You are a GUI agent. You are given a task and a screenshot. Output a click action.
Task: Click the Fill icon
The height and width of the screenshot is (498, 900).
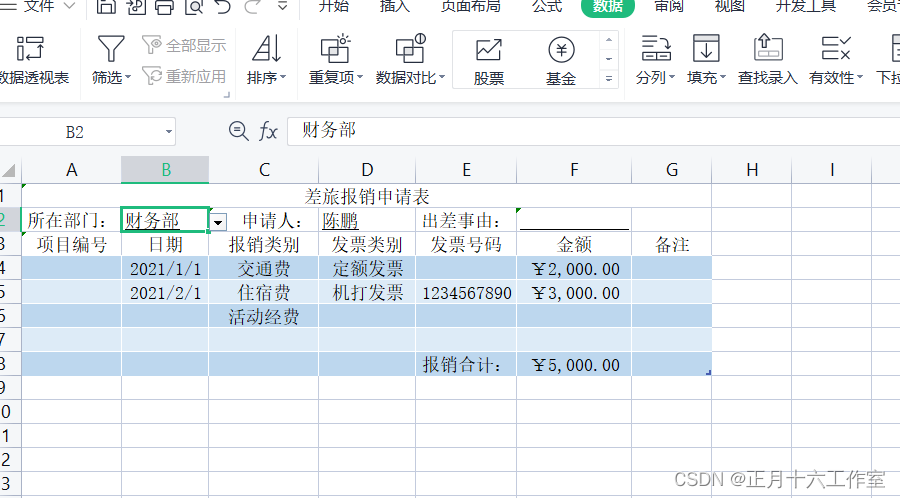(706, 49)
